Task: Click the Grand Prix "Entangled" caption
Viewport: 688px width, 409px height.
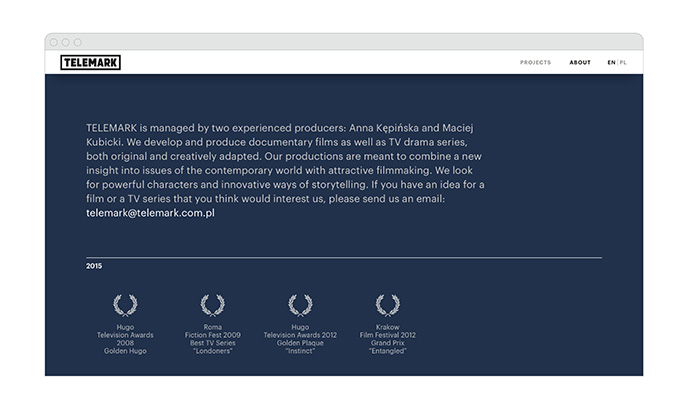Action: click(387, 347)
